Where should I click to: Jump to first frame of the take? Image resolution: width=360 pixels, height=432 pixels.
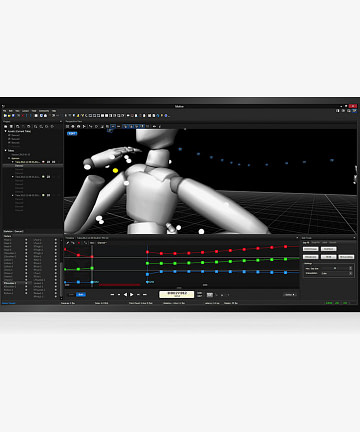pyautogui.click(x=112, y=294)
